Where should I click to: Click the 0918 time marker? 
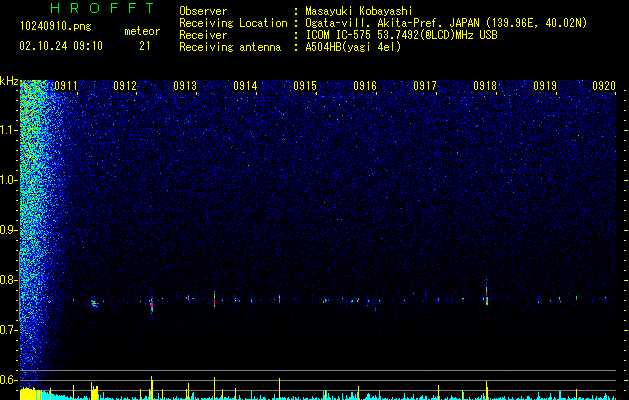[x=485, y=86]
